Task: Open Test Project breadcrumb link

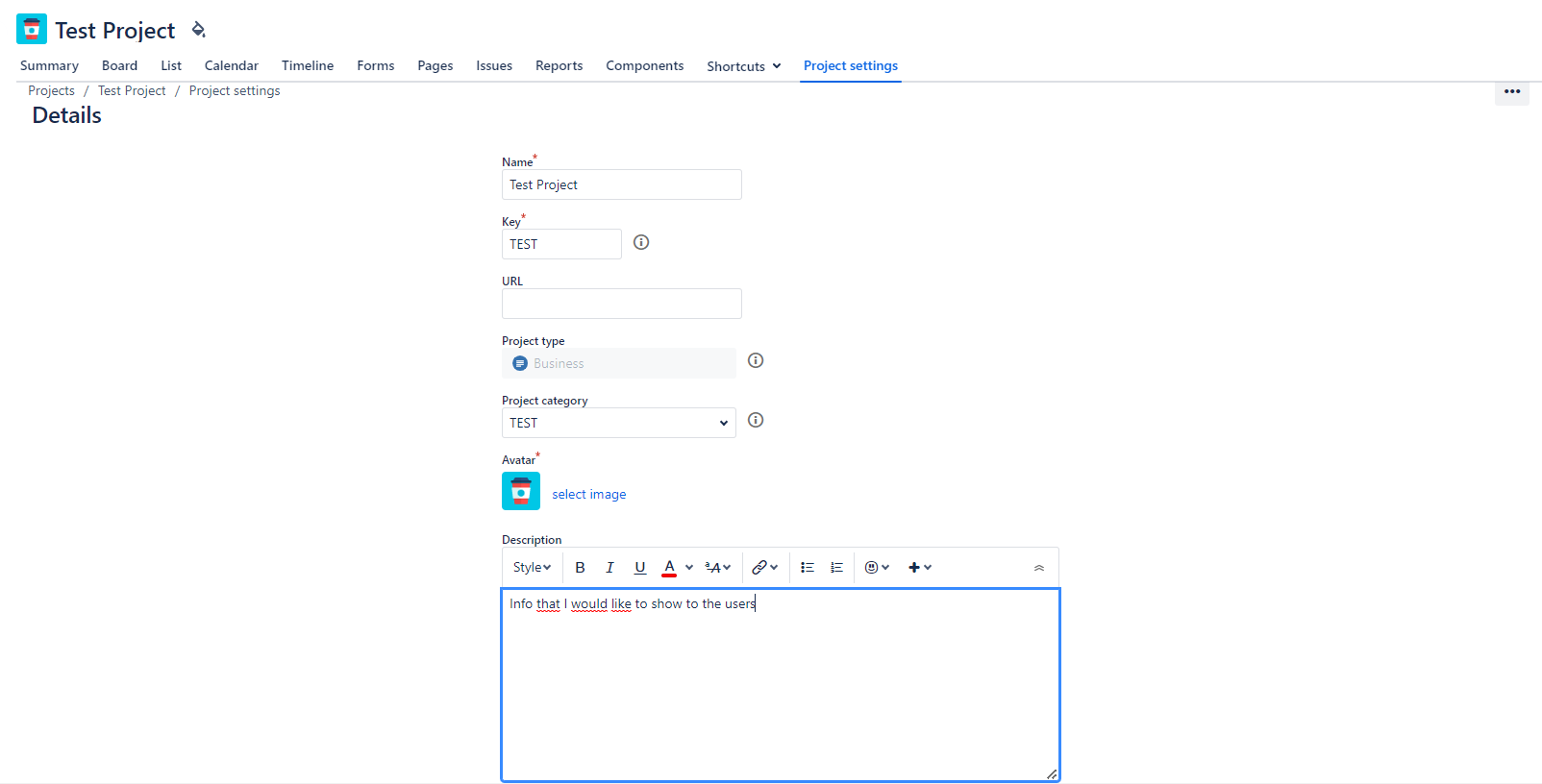Action: point(132,90)
